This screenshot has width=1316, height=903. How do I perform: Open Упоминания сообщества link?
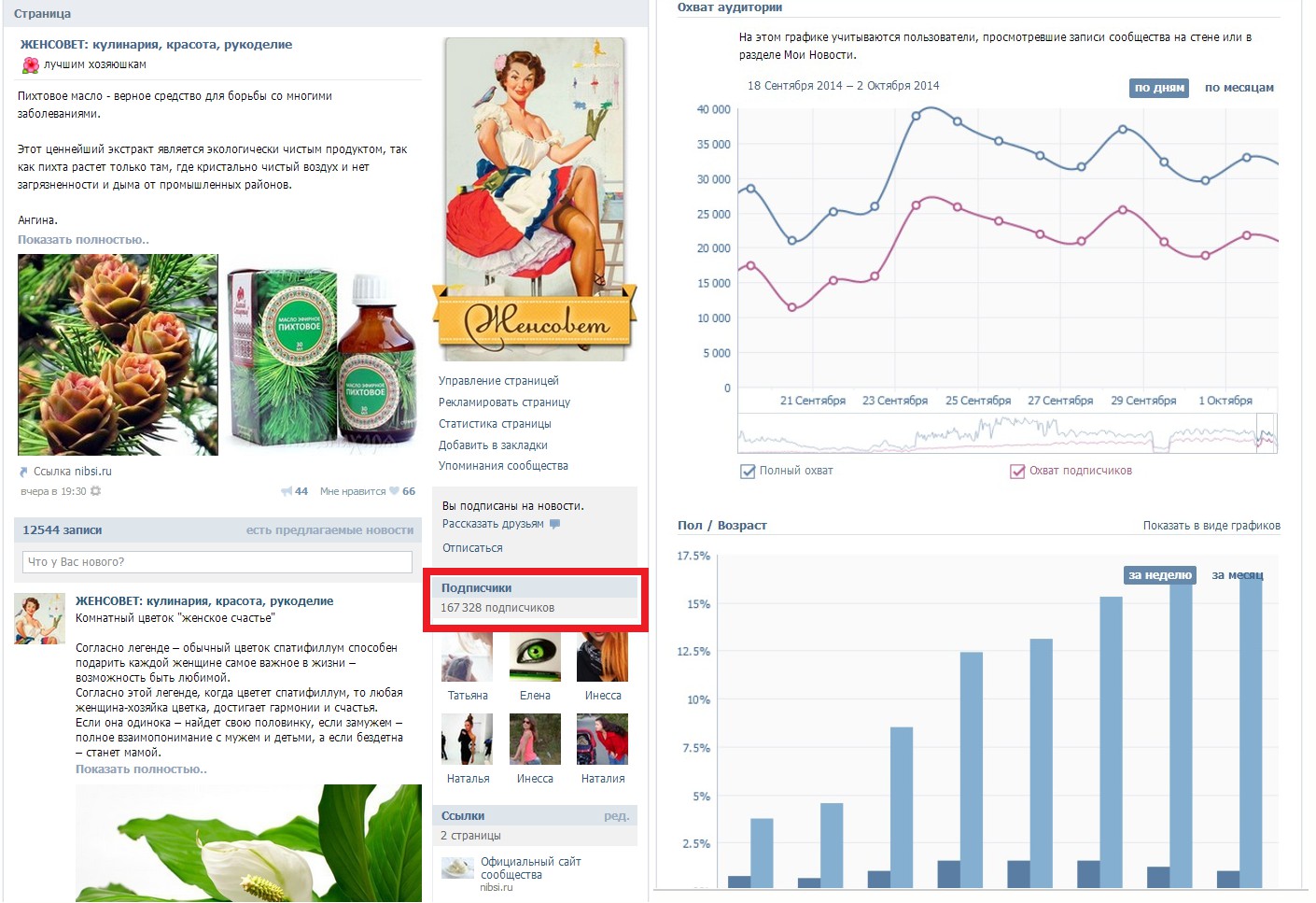pyautogui.click(x=503, y=466)
